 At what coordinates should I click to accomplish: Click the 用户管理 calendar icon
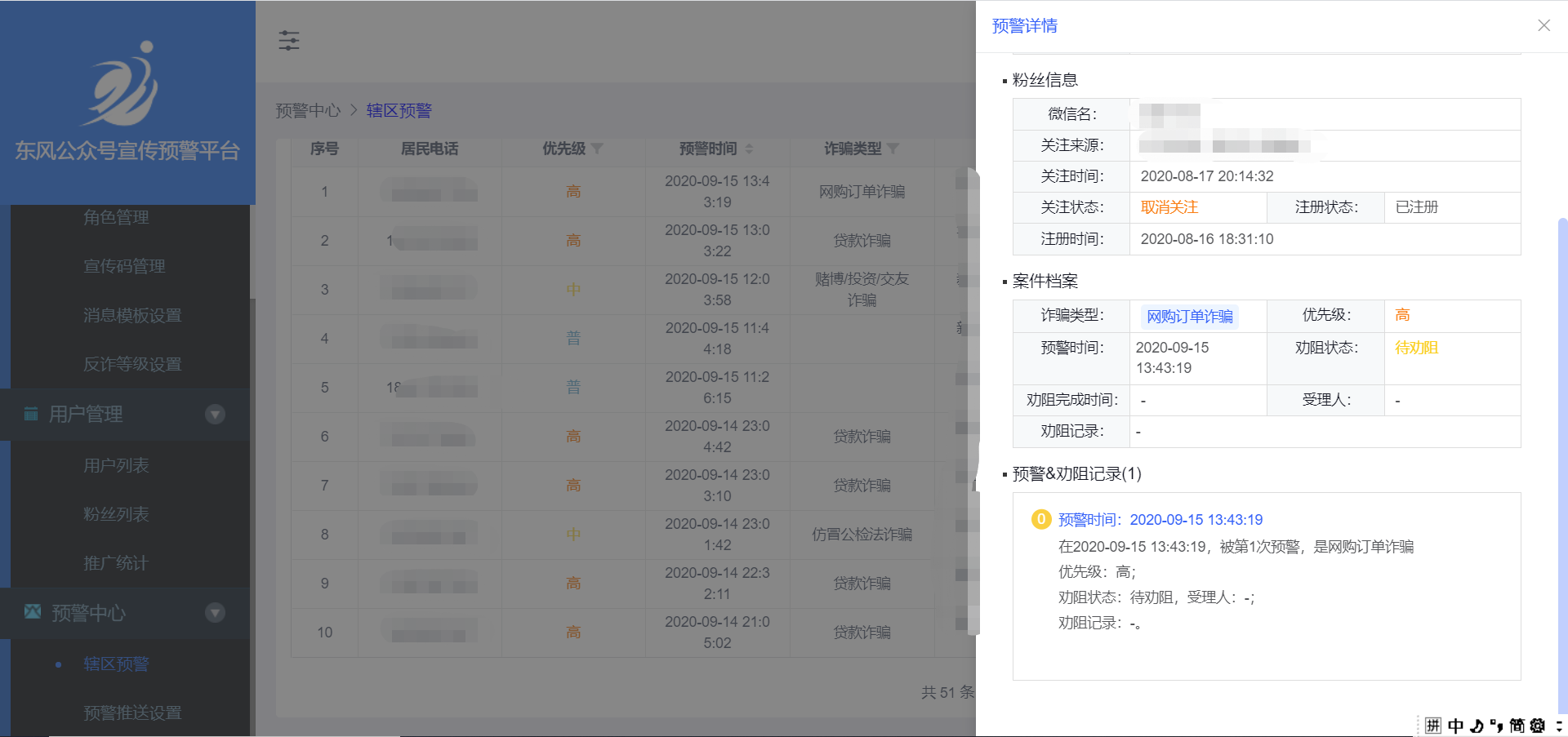click(x=31, y=414)
